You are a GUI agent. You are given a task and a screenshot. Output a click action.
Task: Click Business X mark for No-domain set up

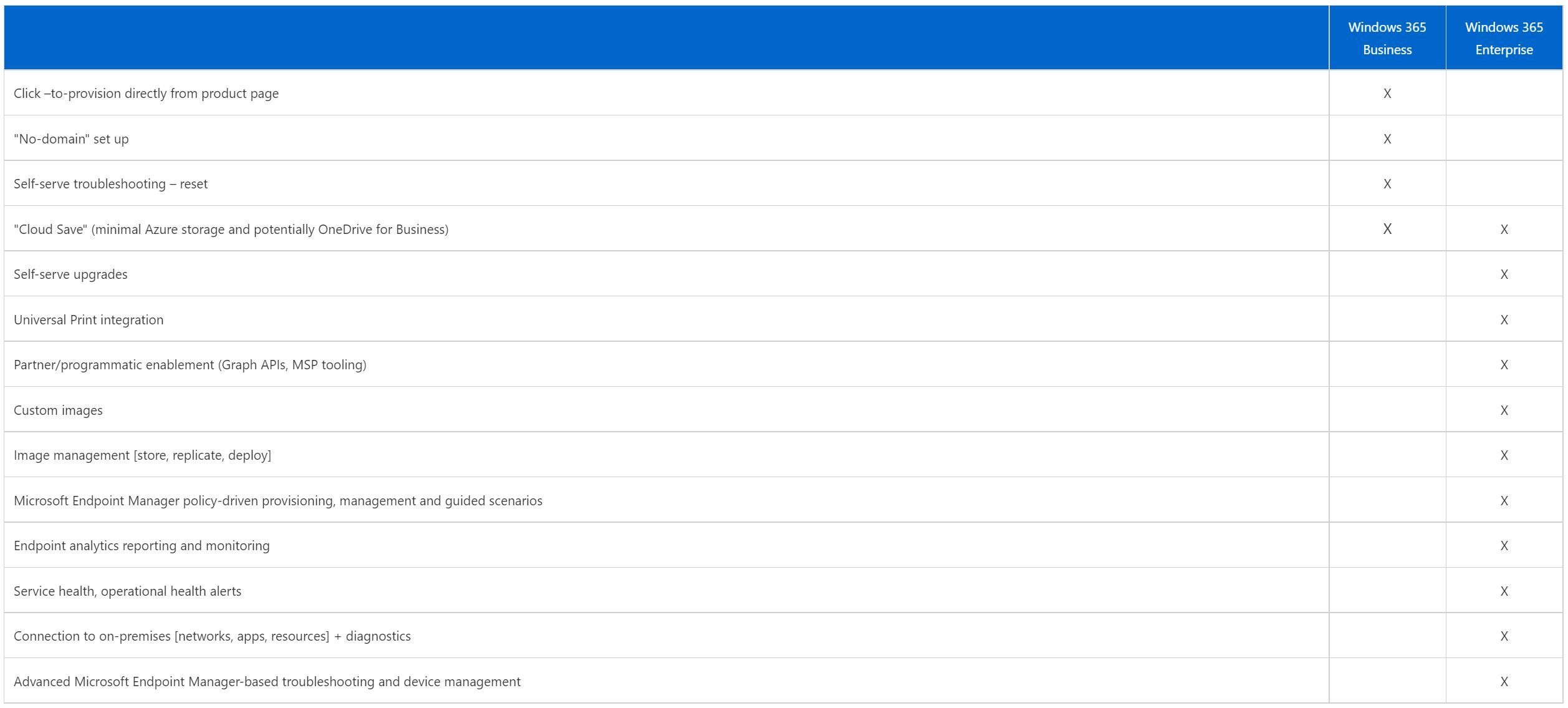pos(1387,138)
